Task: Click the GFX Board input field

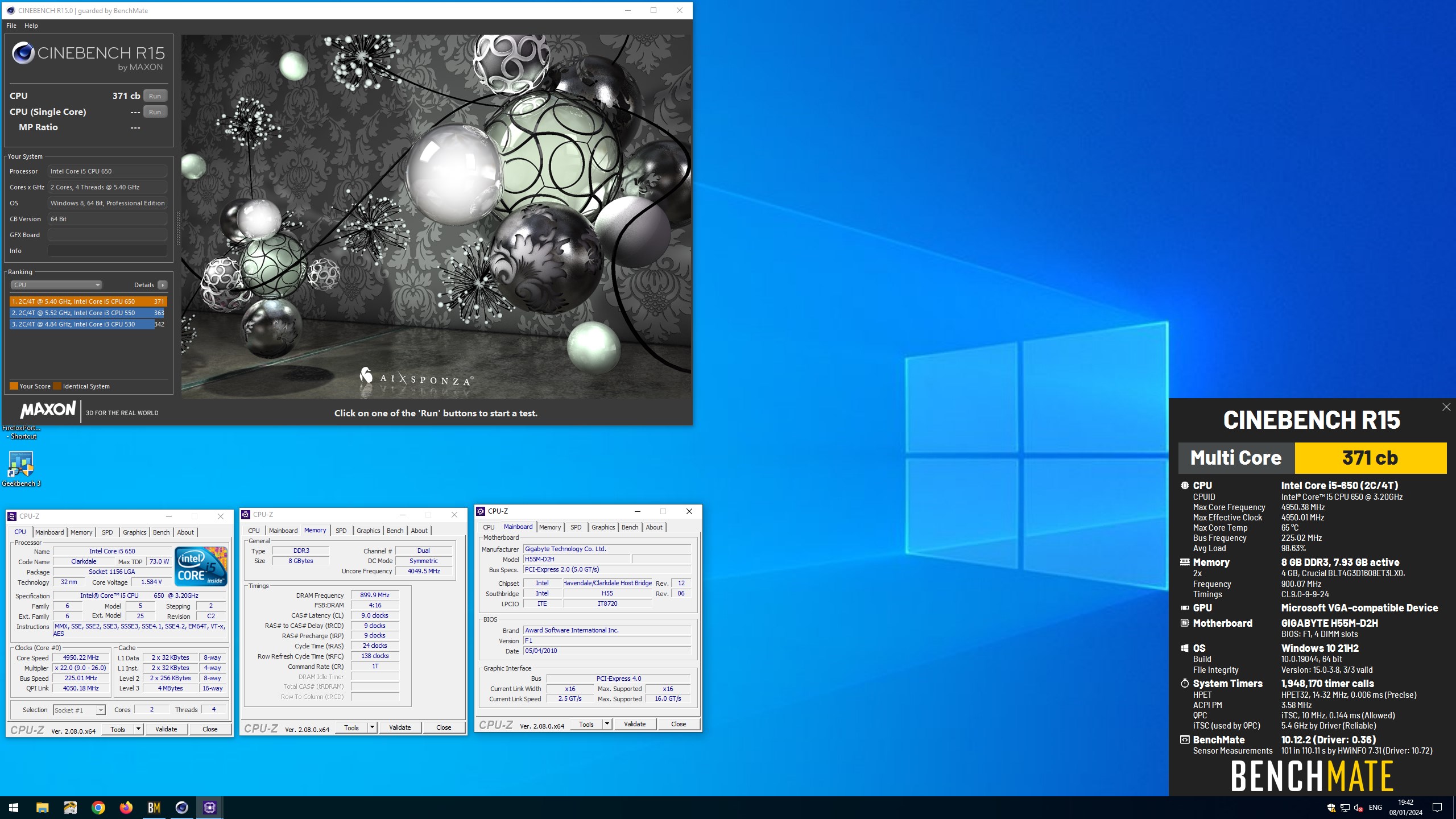Action: click(x=107, y=235)
